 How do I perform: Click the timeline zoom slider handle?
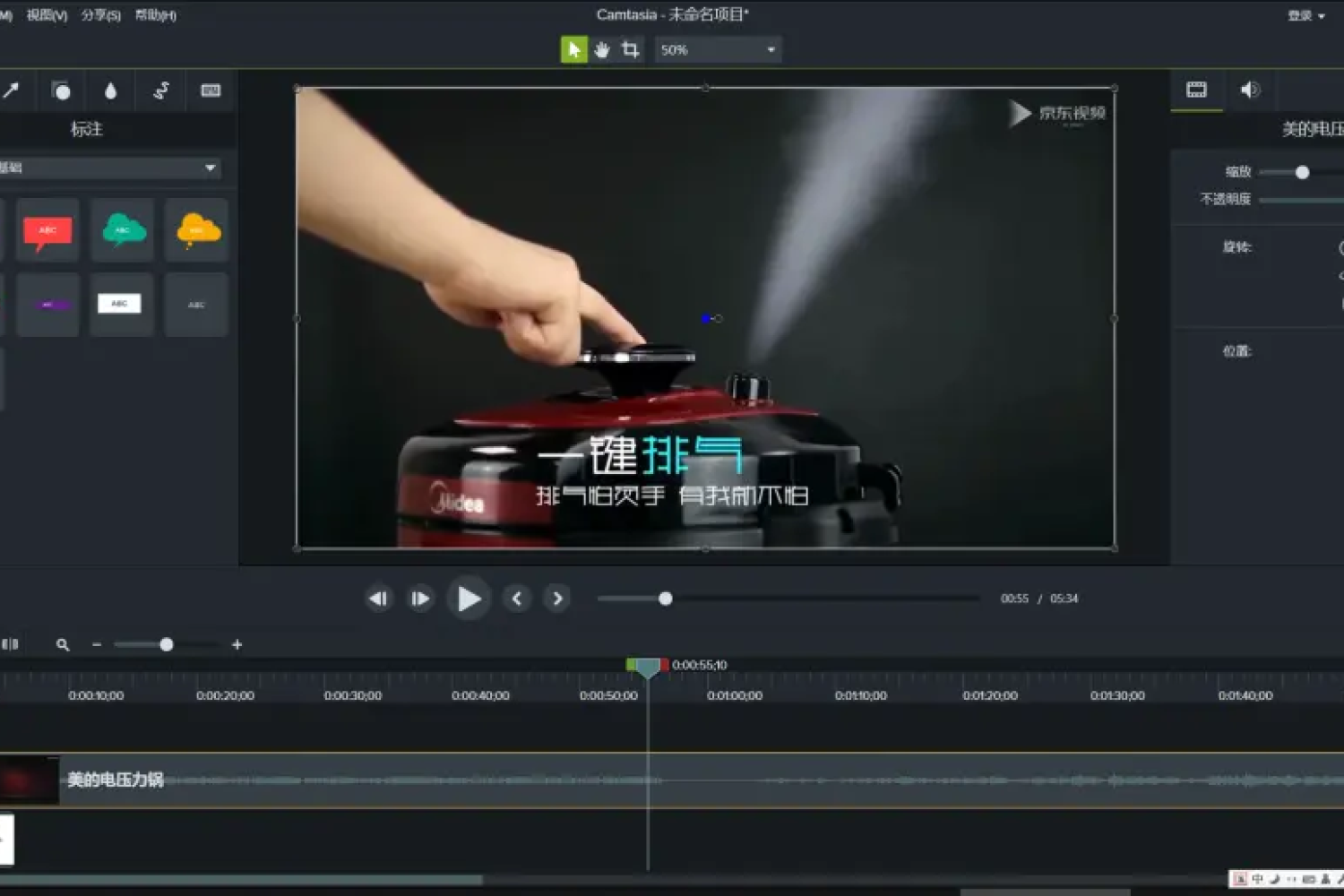pyautogui.click(x=166, y=644)
